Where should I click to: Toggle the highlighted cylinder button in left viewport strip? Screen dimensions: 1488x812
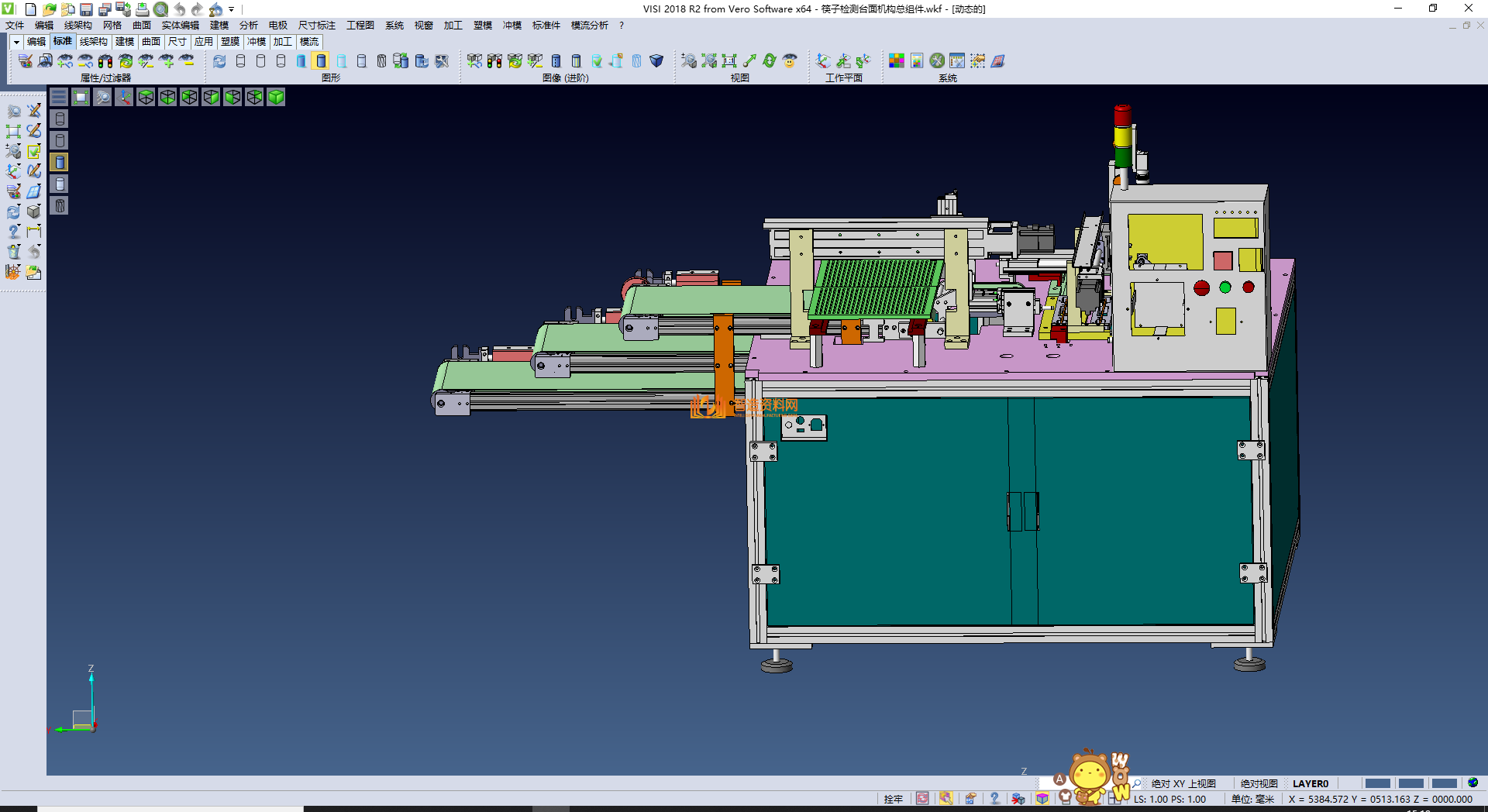tap(60, 162)
